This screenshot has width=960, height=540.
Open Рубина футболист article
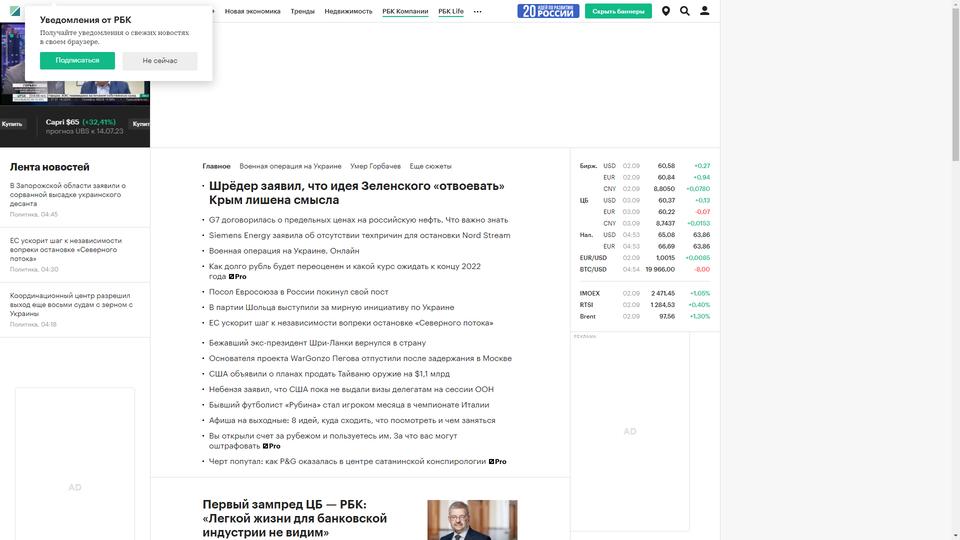[x=349, y=405]
